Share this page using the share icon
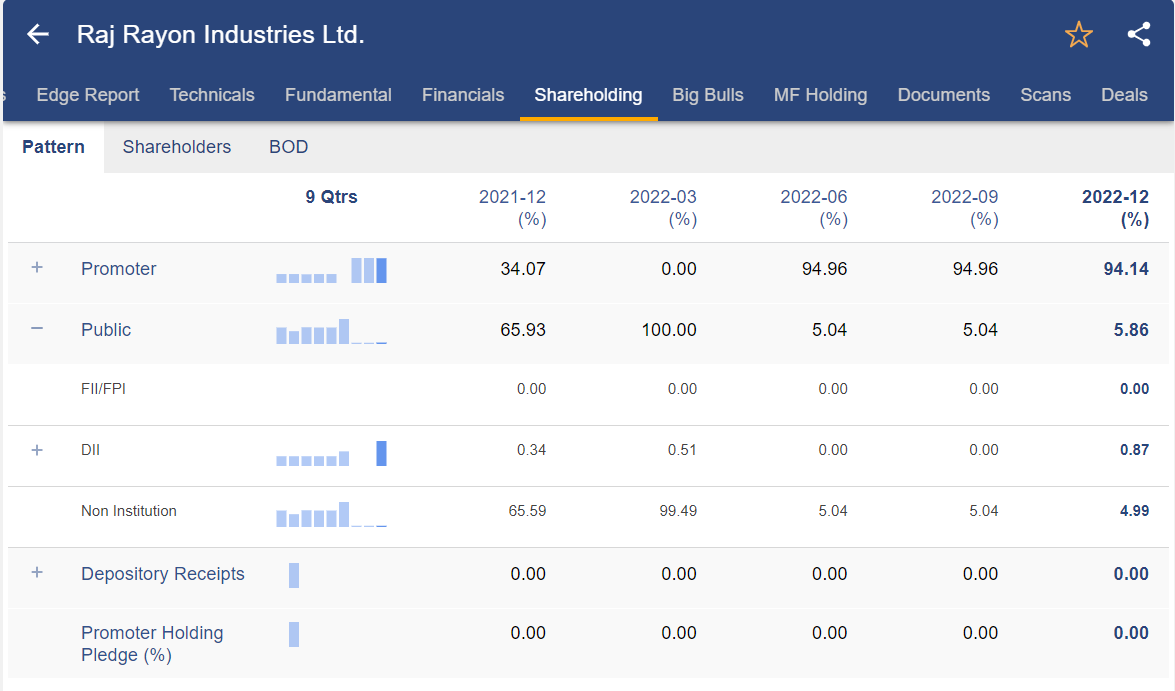This screenshot has width=1175, height=691. pos(1138,34)
